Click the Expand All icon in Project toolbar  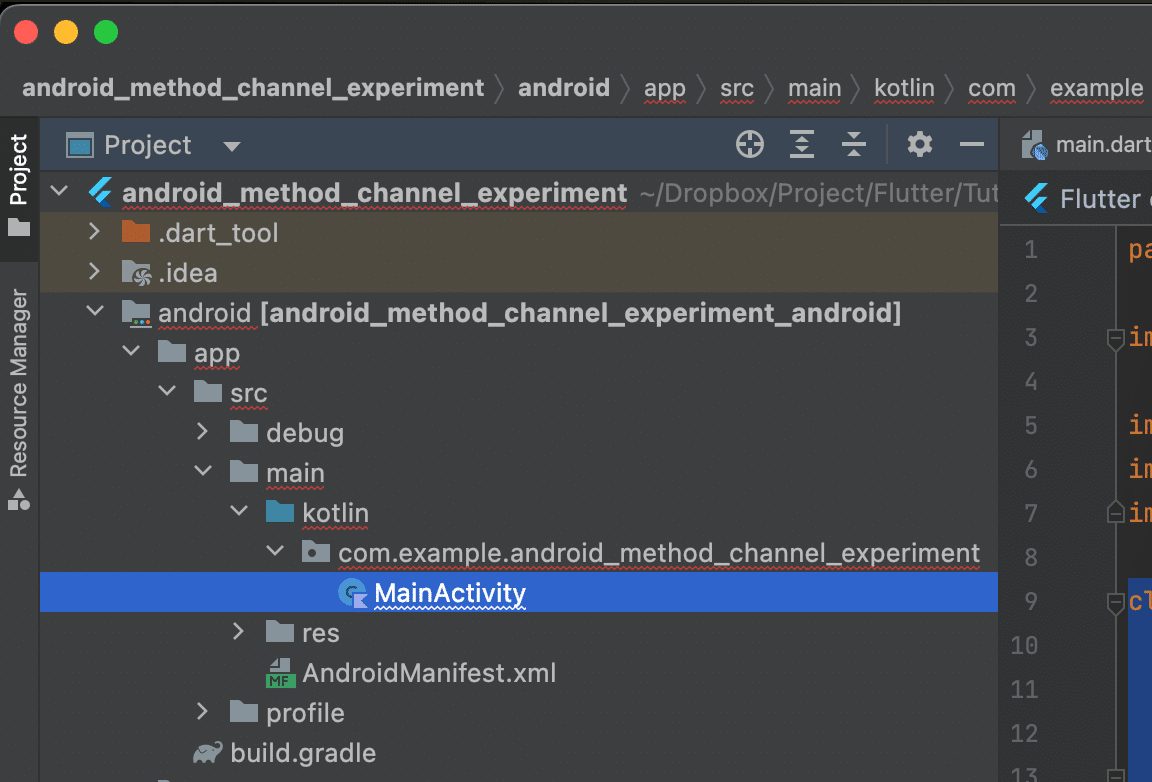(x=801, y=144)
